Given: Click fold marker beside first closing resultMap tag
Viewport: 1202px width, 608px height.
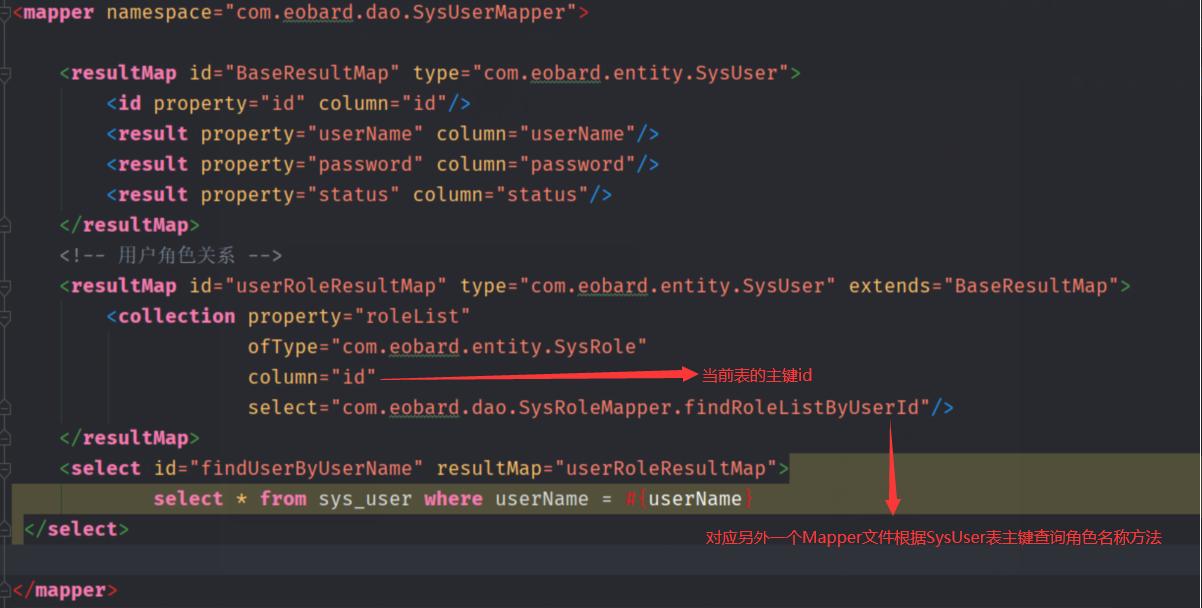Looking at the screenshot, I should point(5,225).
